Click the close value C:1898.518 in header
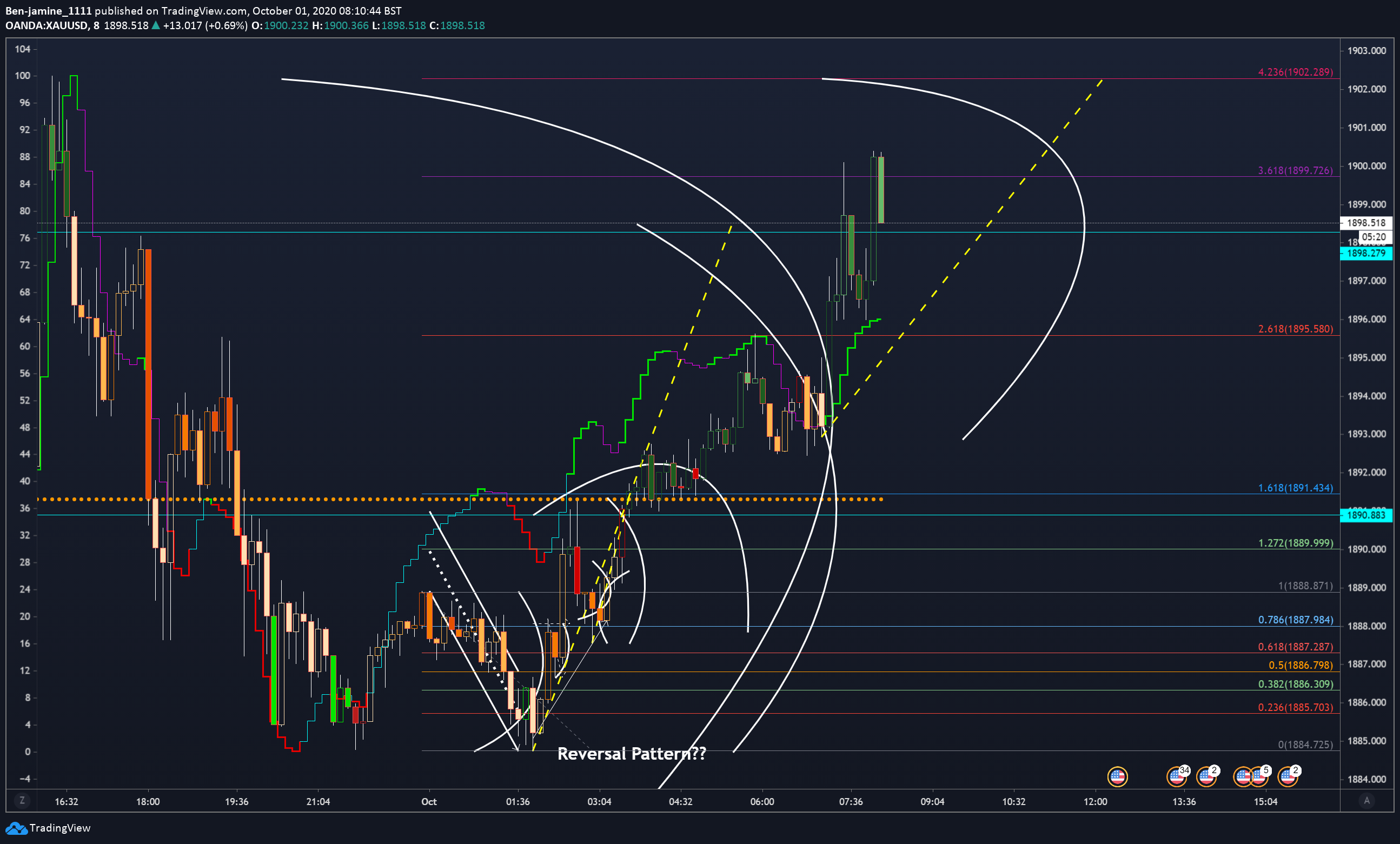This screenshot has width=1400, height=844. tap(457, 25)
